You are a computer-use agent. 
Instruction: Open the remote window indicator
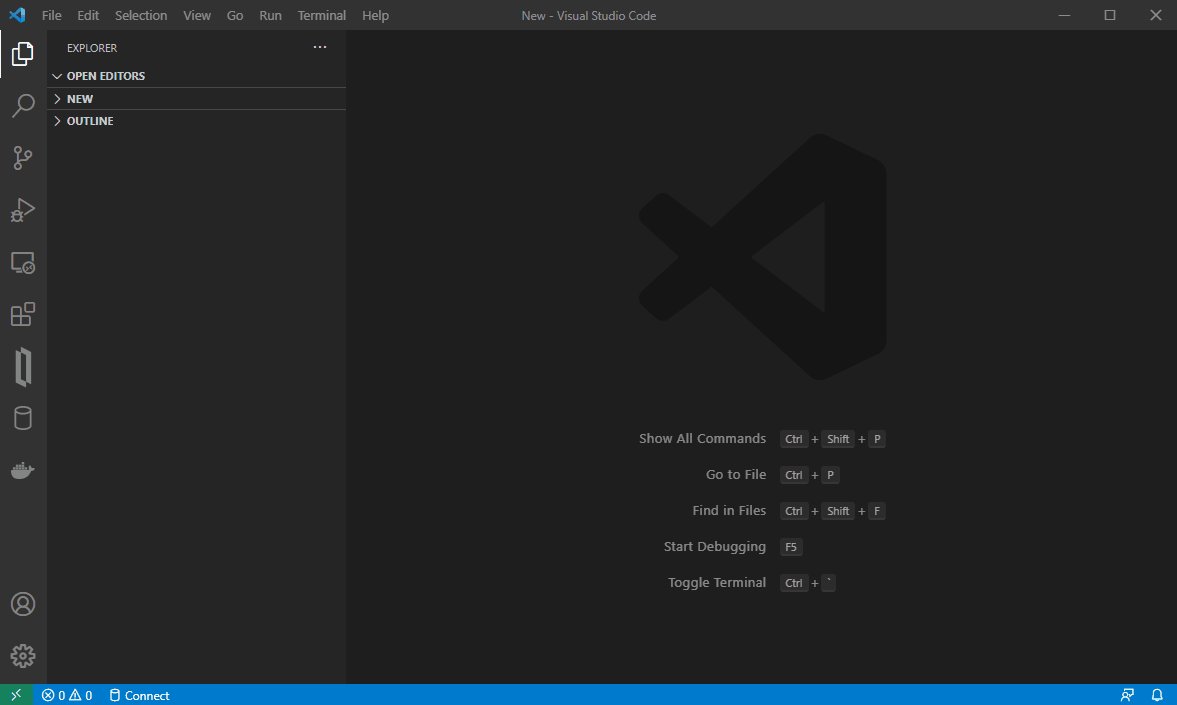[16, 695]
